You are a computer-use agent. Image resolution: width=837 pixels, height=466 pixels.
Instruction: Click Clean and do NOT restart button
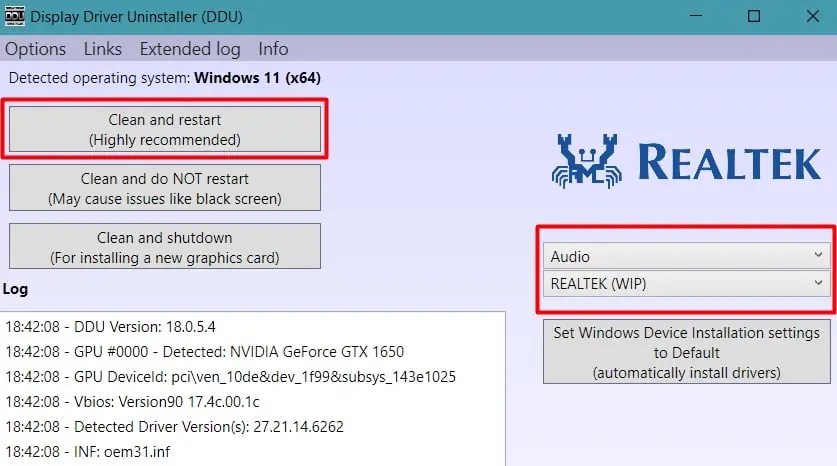[165, 188]
